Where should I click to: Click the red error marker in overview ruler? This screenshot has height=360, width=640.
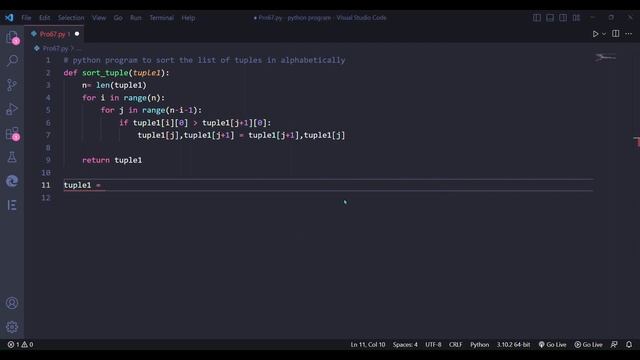(x=636, y=142)
